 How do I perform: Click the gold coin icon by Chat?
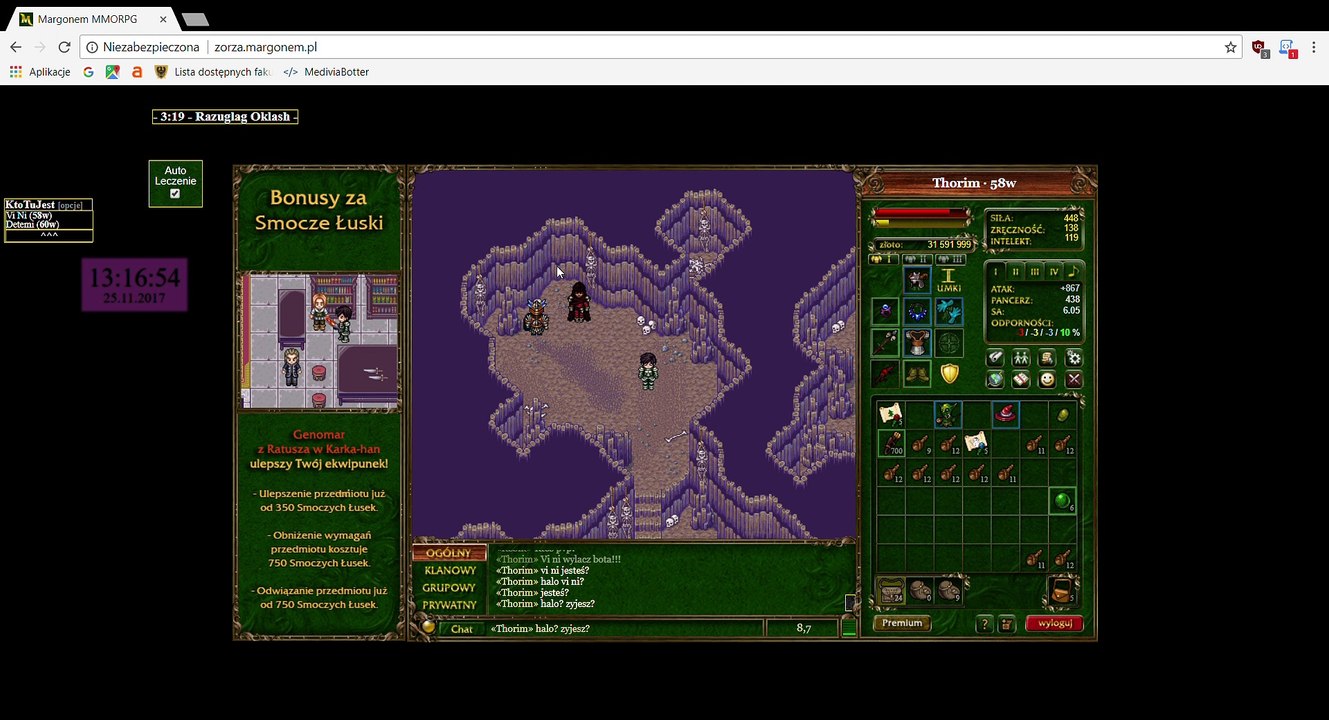[428, 627]
